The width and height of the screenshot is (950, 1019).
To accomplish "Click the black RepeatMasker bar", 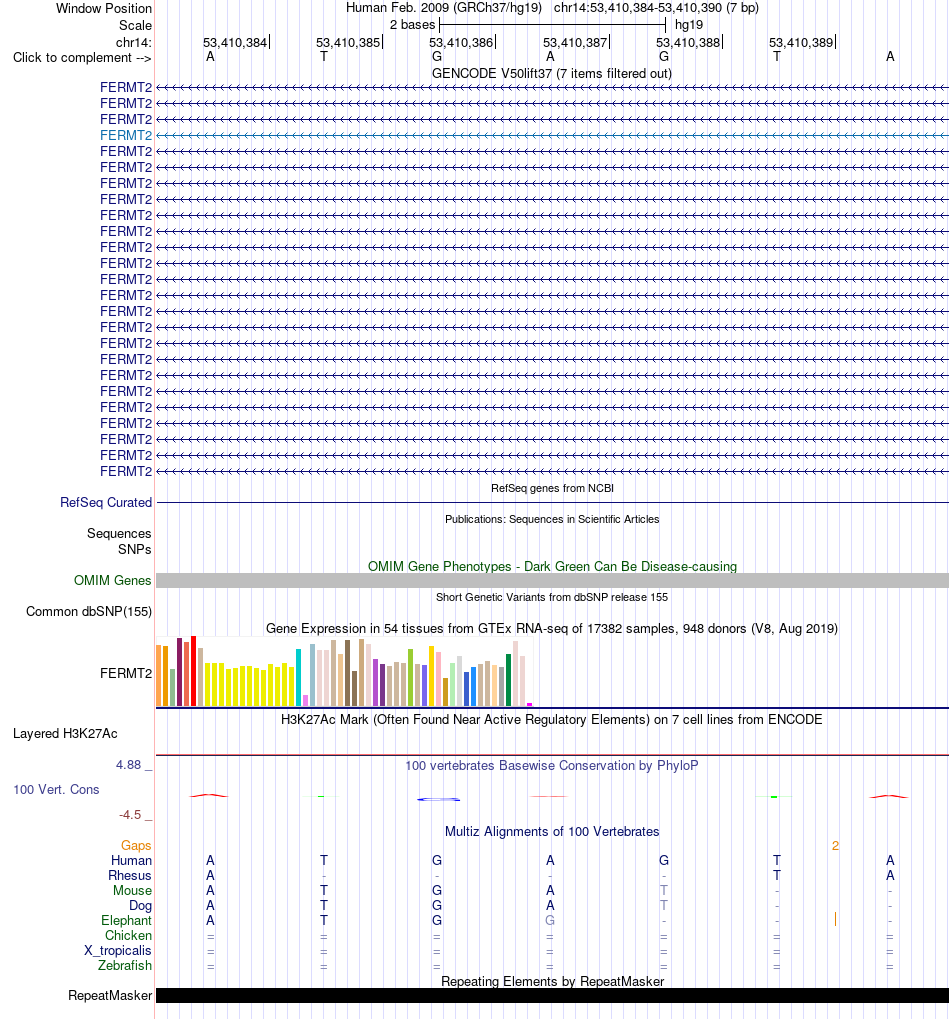I will point(552,996).
